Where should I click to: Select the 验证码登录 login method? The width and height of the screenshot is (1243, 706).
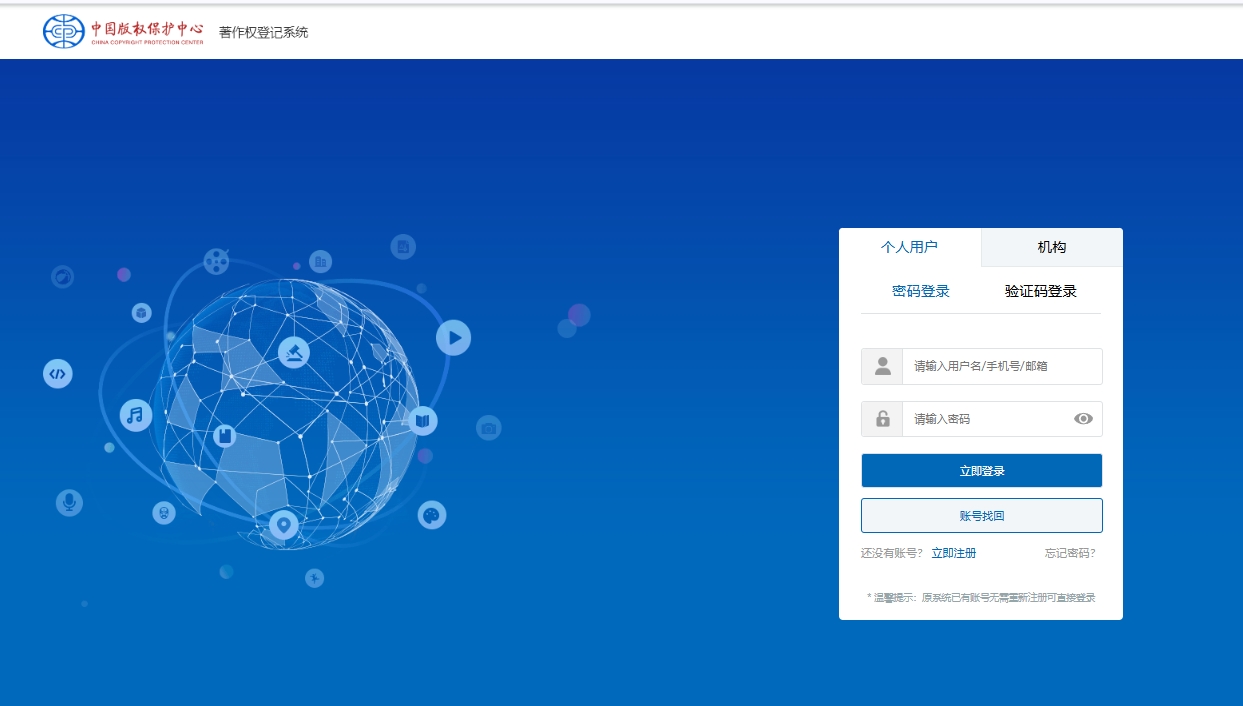coord(1040,292)
